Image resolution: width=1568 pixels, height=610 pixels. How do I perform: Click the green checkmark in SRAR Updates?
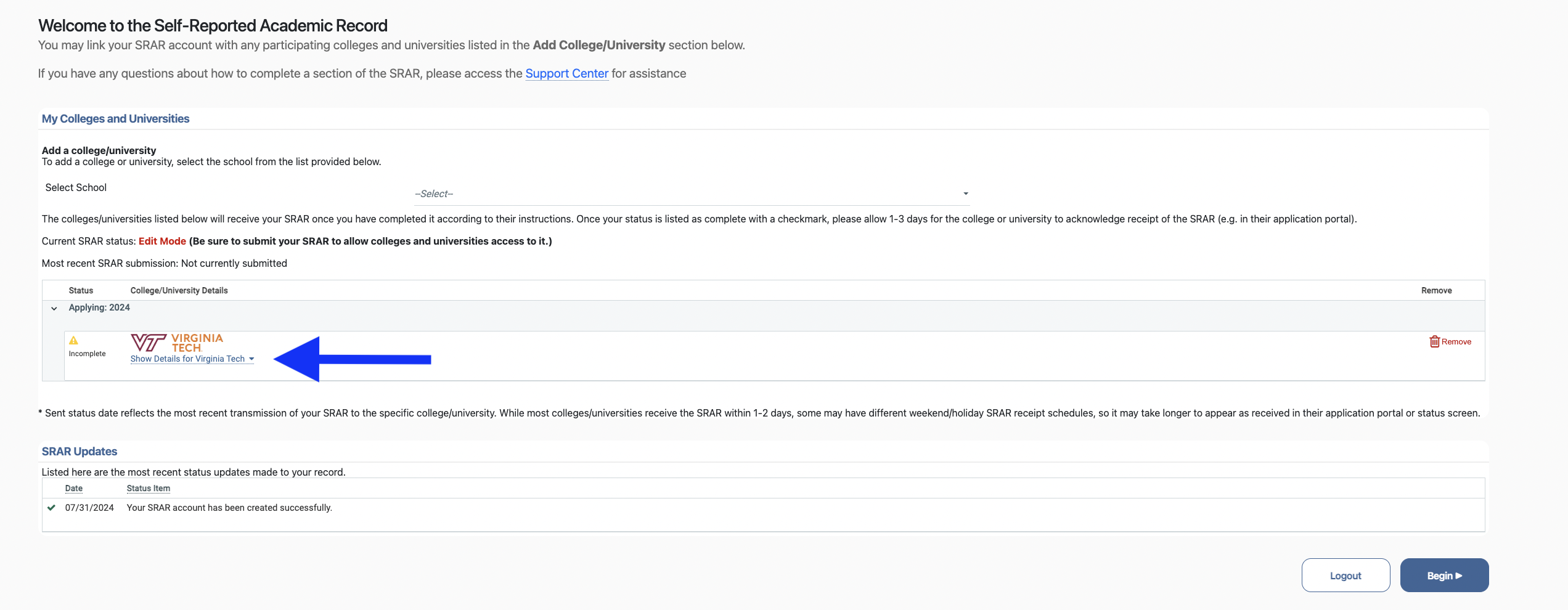click(52, 508)
